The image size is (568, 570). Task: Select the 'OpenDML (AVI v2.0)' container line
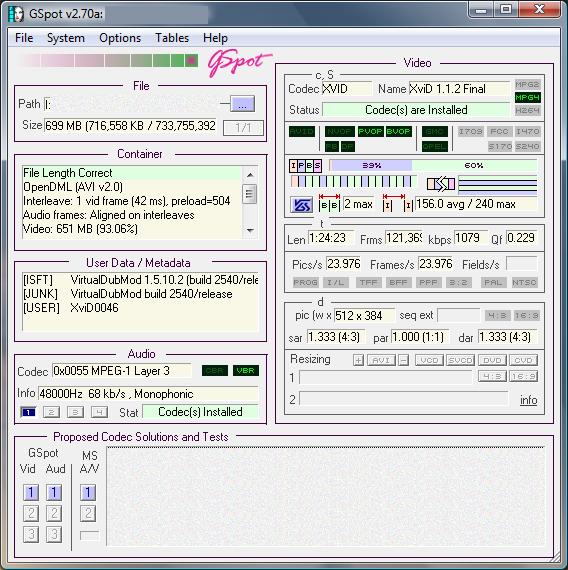pos(132,187)
